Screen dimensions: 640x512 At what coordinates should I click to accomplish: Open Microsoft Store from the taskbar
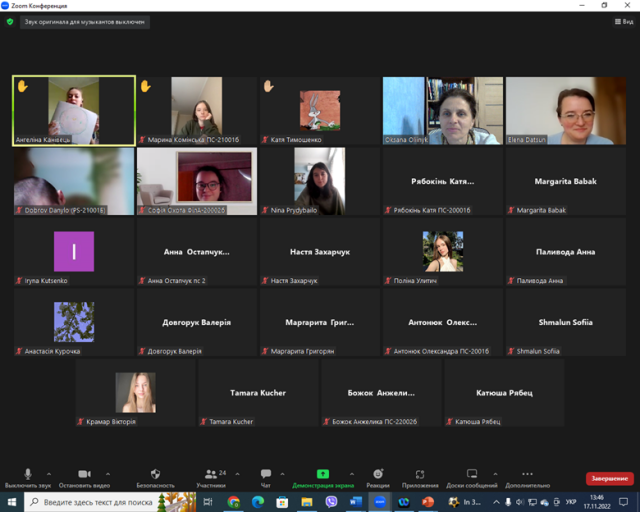point(282,502)
